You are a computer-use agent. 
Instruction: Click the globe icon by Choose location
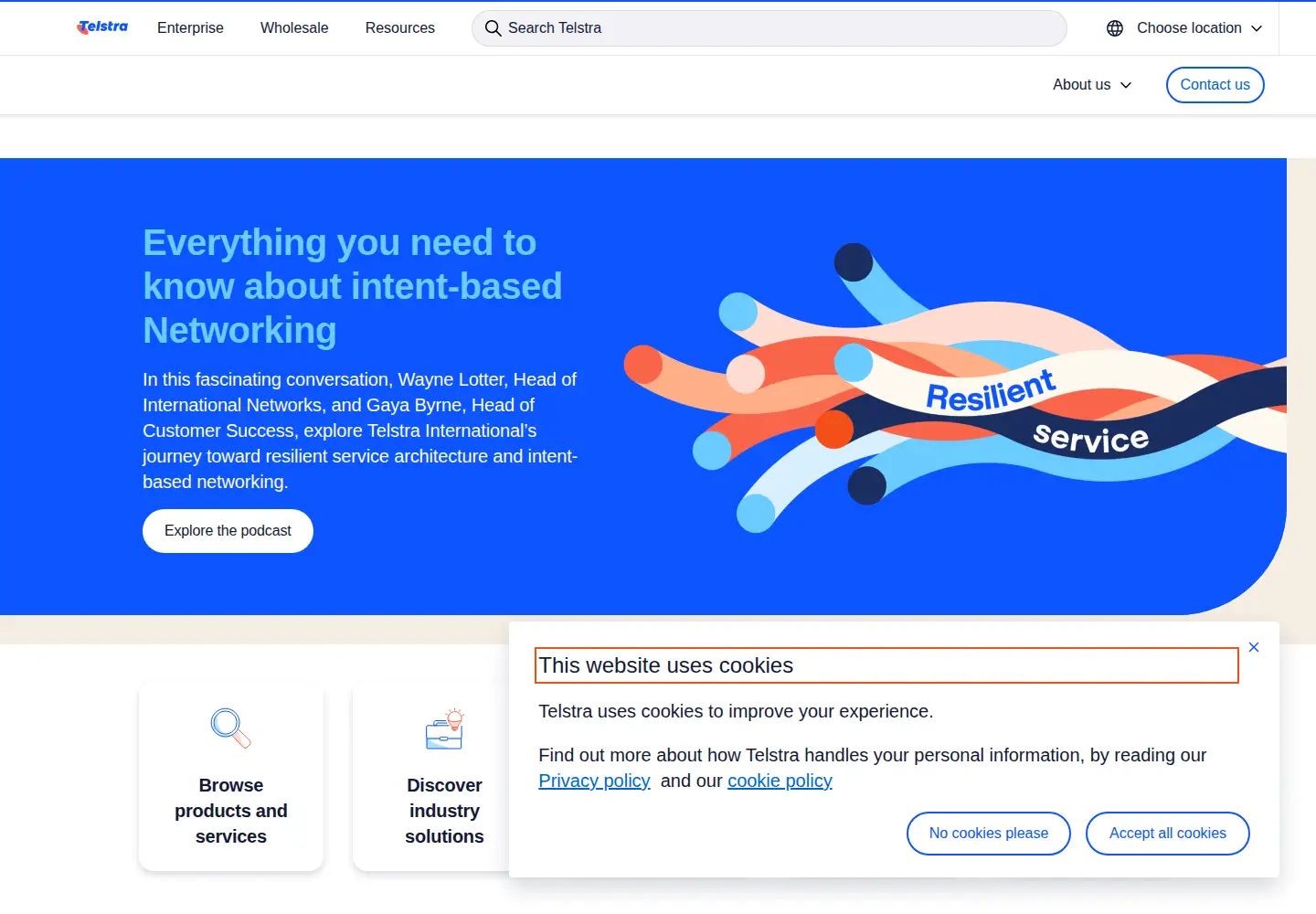pos(1115,28)
